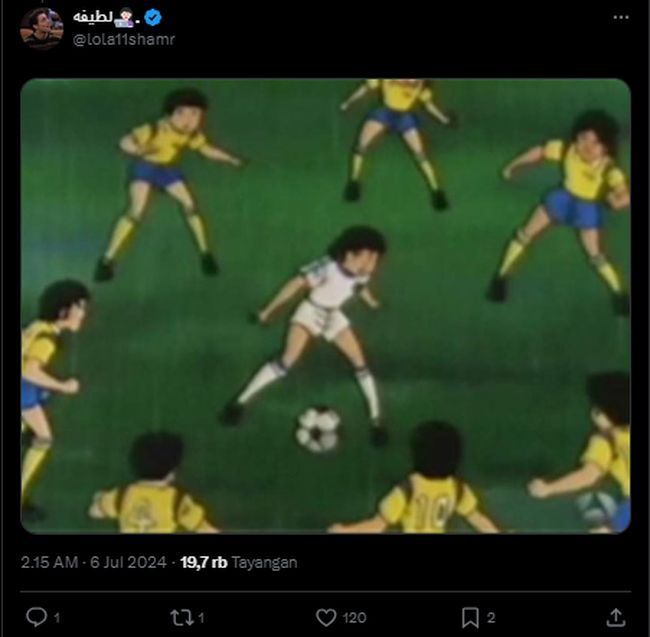Open the share upload arrow icon

(616, 617)
